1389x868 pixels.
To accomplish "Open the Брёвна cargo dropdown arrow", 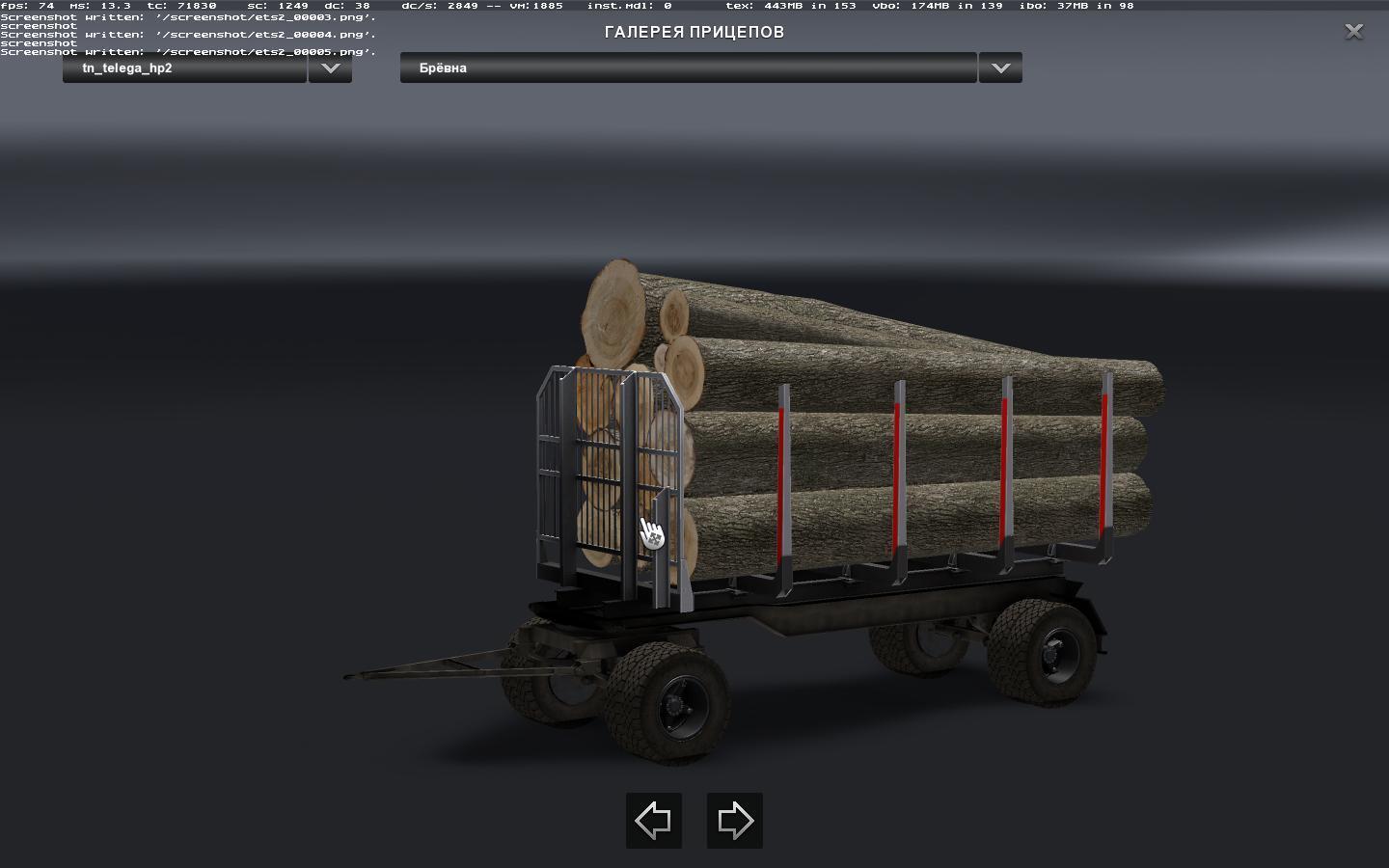I will (1000, 68).
